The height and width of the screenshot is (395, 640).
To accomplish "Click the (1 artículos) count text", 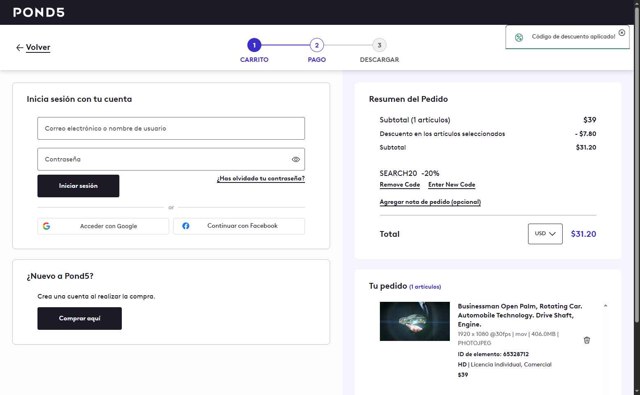I will pyautogui.click(x=425, y=287).
